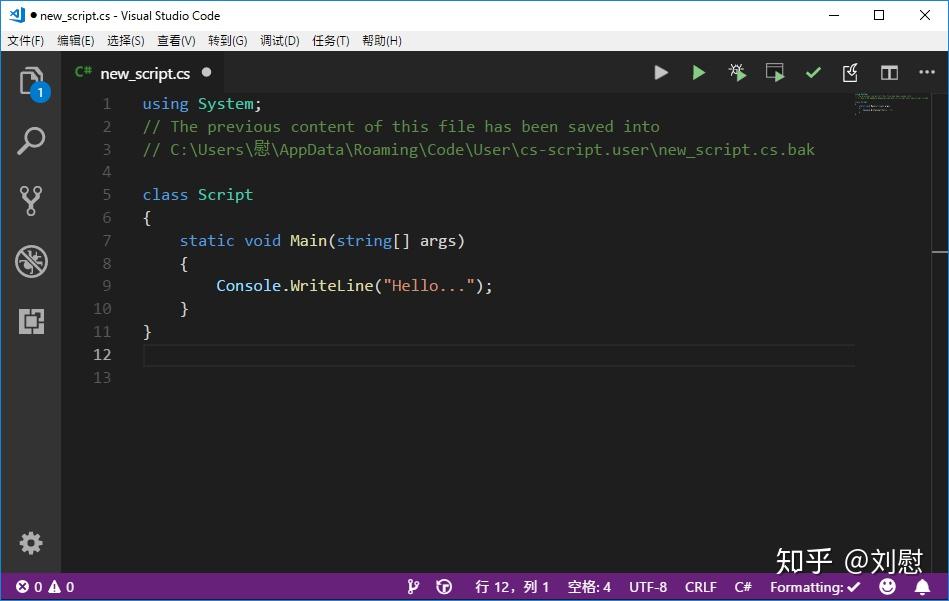Click the "Hello..." string literal

click(429, 286)
